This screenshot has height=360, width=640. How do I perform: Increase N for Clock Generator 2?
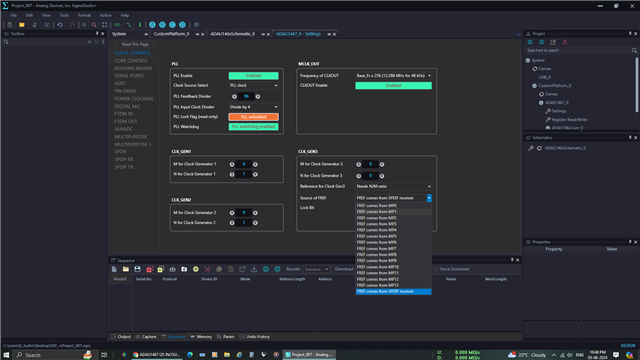point(255,223)
